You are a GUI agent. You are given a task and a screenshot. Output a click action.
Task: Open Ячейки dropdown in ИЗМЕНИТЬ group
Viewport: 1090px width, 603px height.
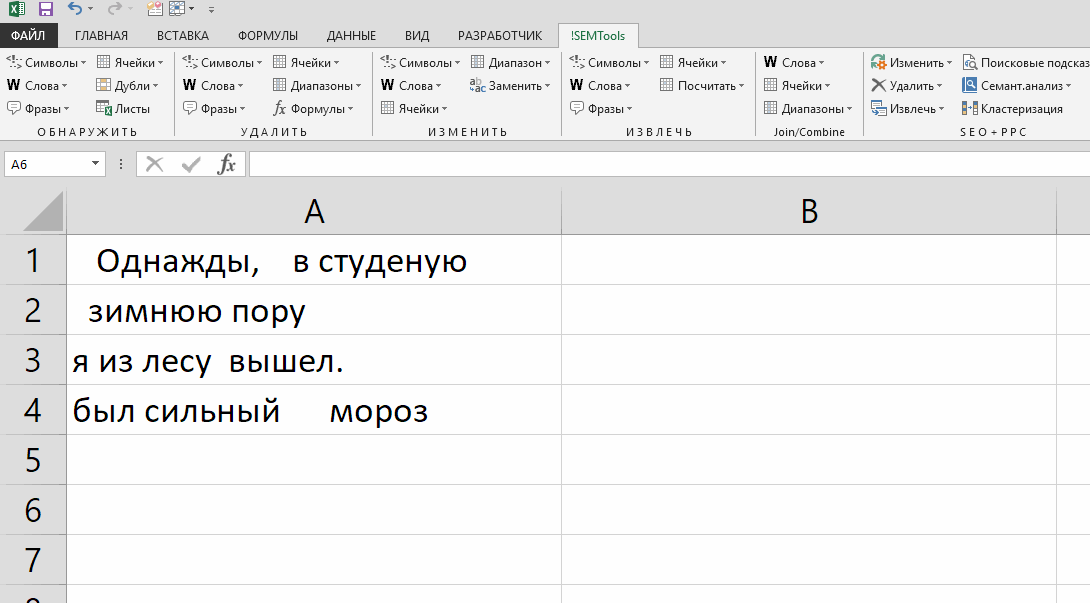pos(414,108)
